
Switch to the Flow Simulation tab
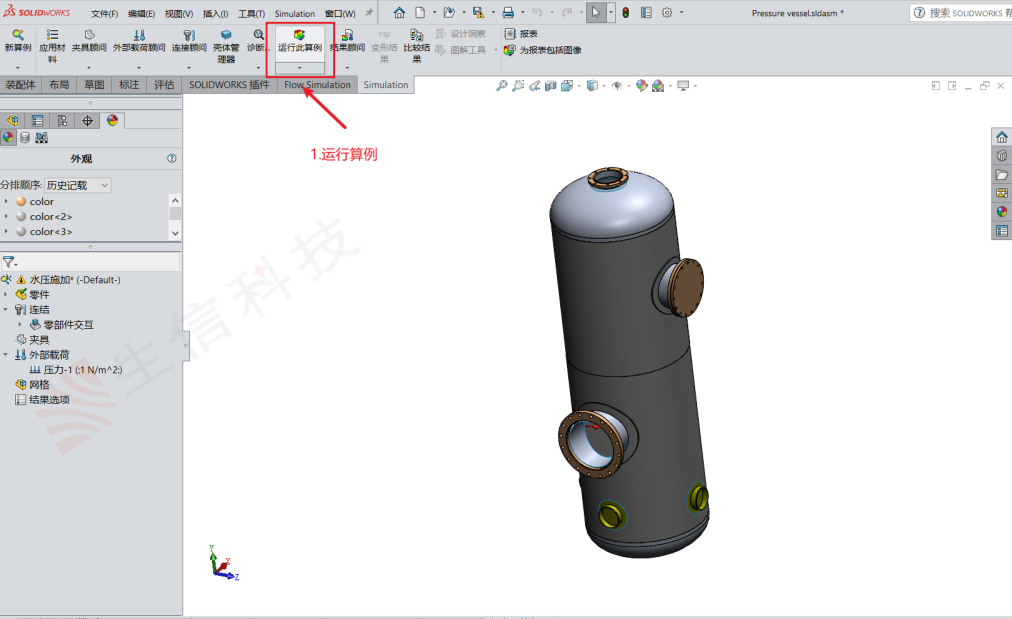pos(317,85)
